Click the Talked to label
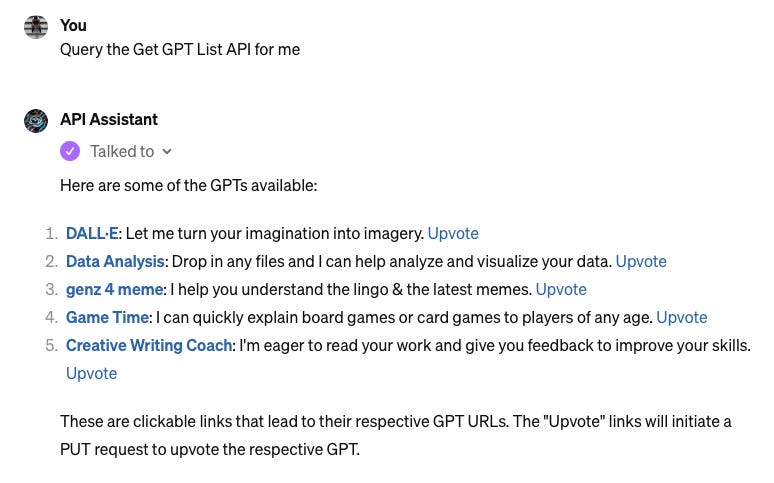 coord(122,151)
